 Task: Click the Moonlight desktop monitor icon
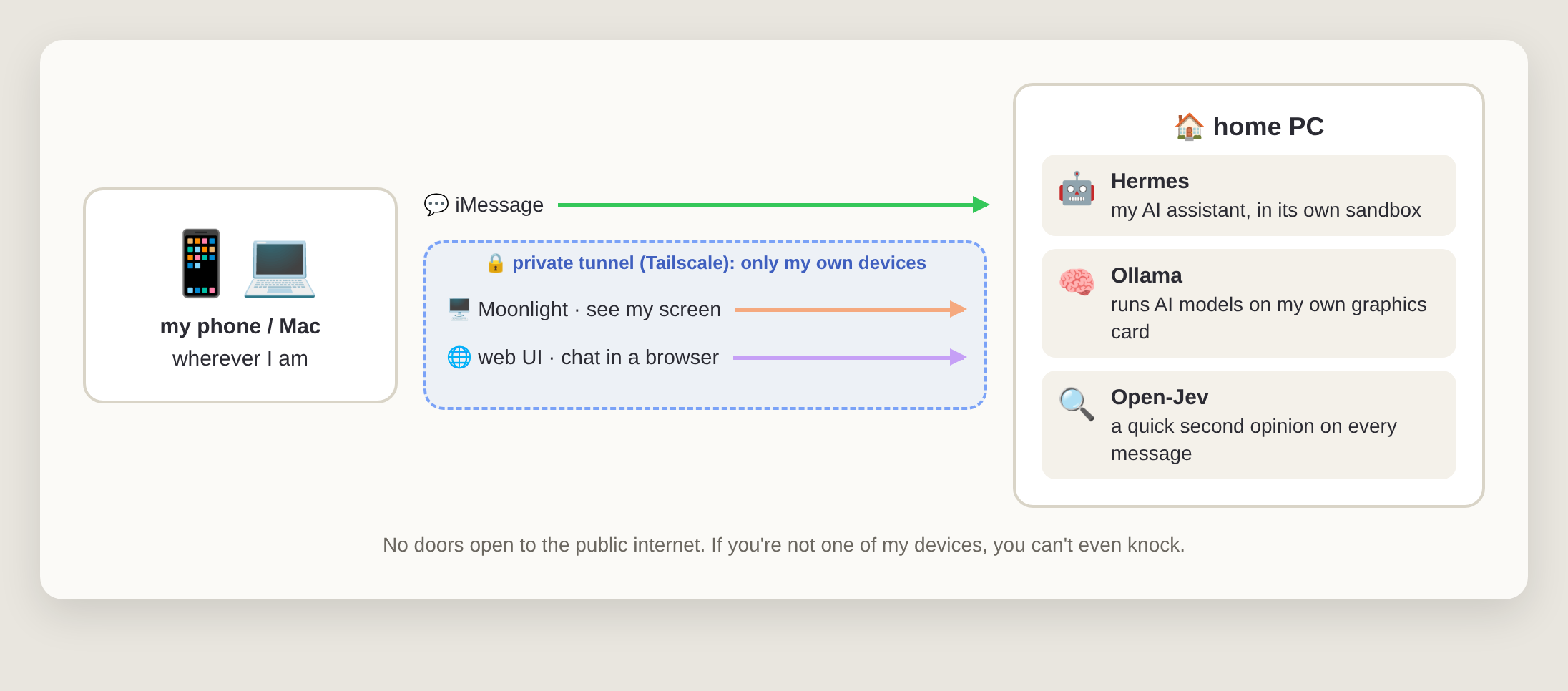459,309
